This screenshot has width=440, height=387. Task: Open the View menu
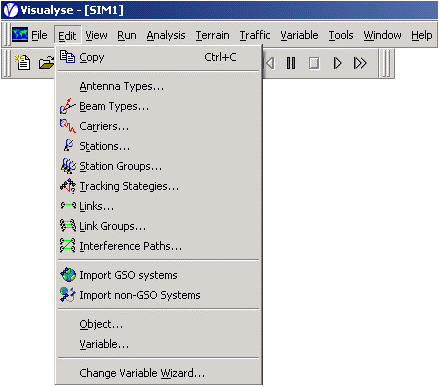coord(96,35)
